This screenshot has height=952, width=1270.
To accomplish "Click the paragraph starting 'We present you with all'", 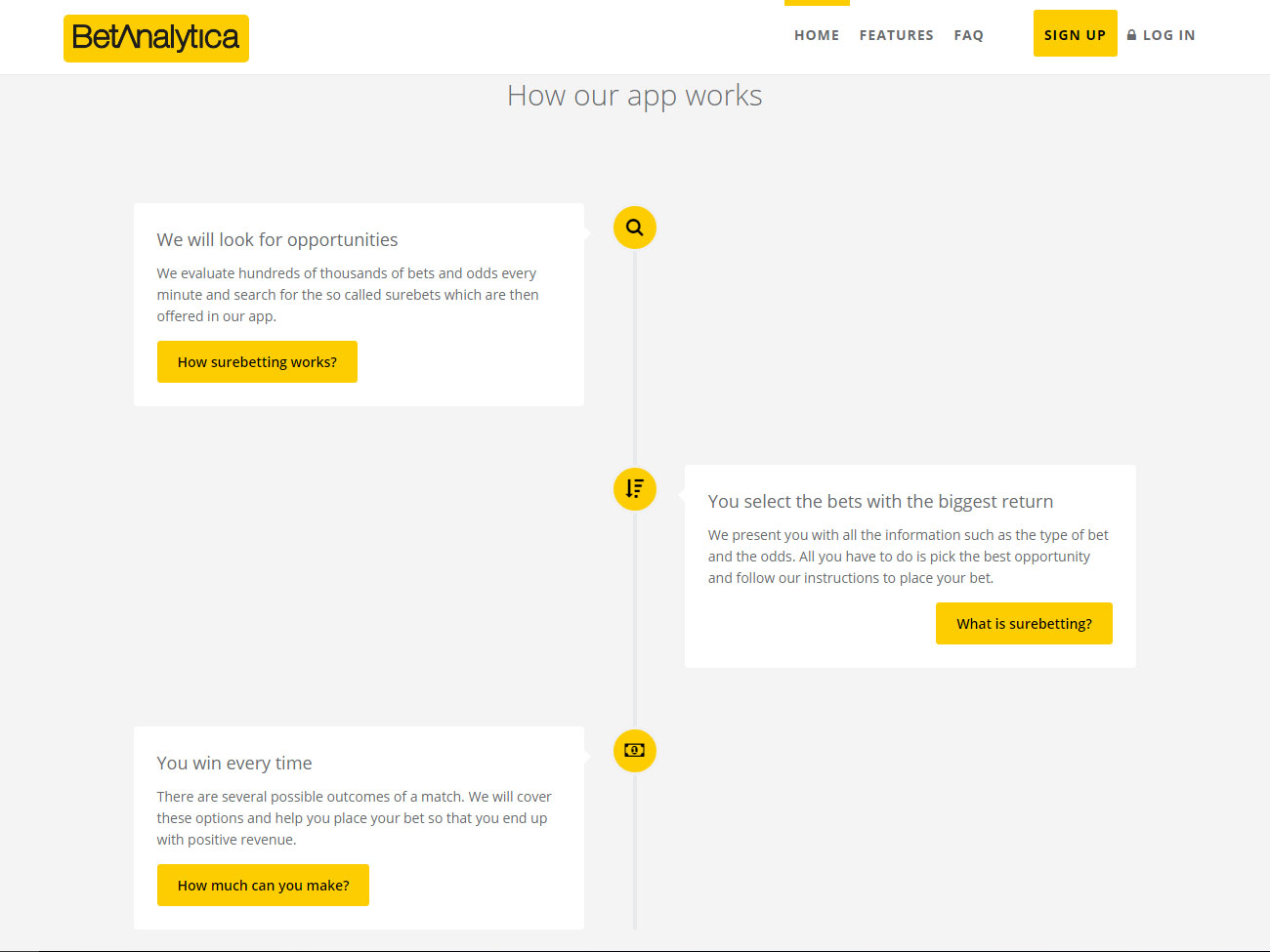I will coord(909,557).
